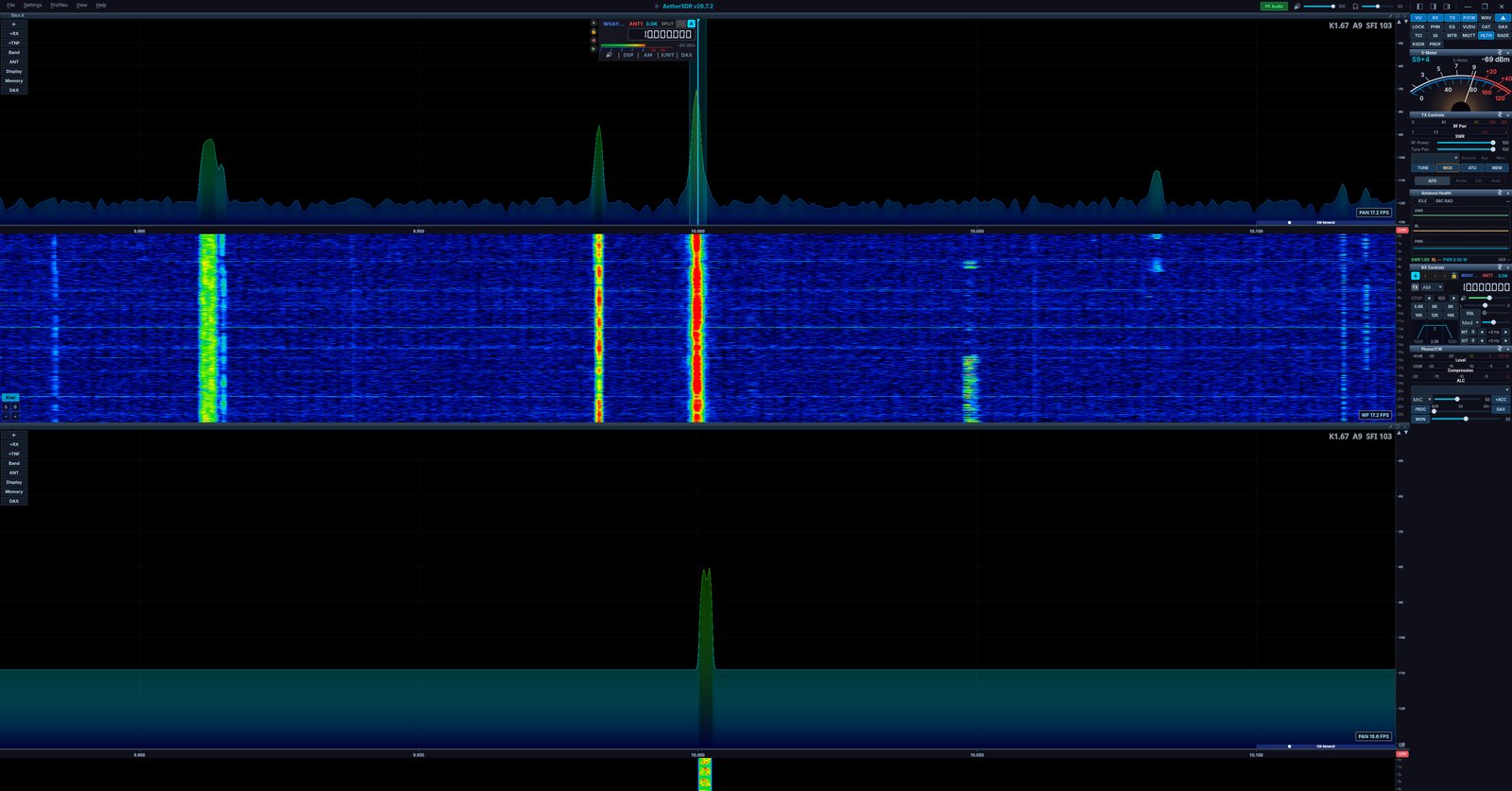Mute audio with RX Controls speaker icon
This screenshot has height=791, width=1512.
pyautogui.click(x=1463, y=299)
